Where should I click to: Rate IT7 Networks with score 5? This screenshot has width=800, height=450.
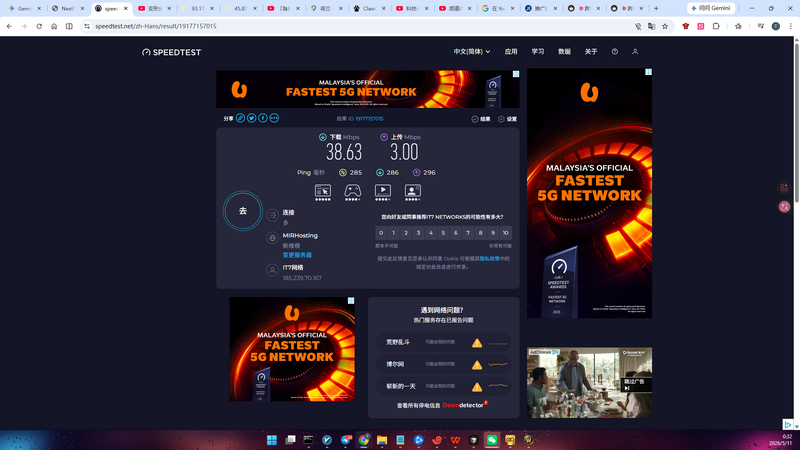tap(443, 233)
